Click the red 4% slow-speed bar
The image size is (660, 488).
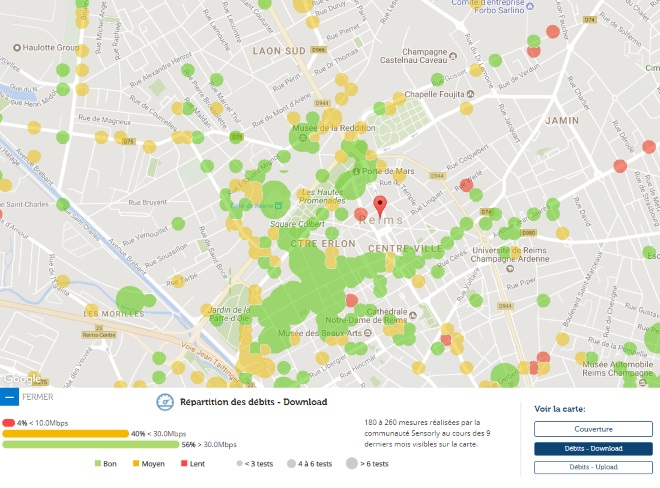8,422
